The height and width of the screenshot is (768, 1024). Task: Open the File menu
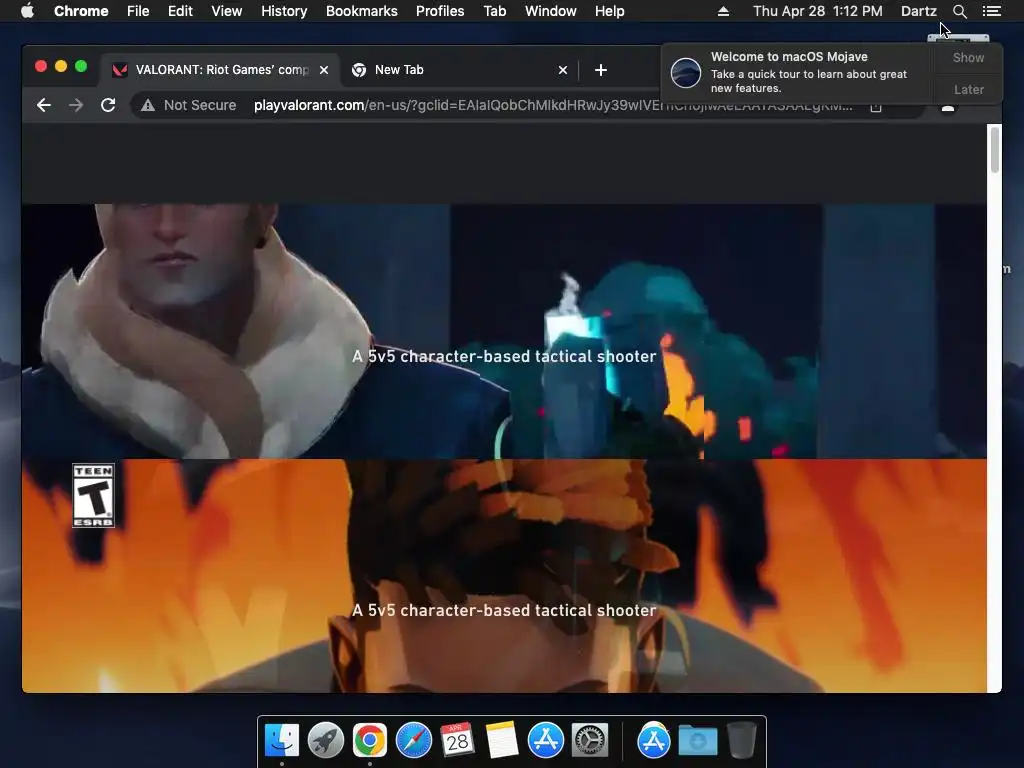[138, 11]
